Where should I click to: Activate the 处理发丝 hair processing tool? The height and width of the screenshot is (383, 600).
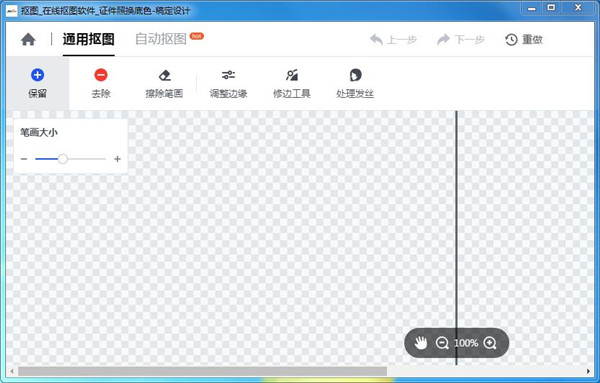pyautogui.click(x=355, y=83)
